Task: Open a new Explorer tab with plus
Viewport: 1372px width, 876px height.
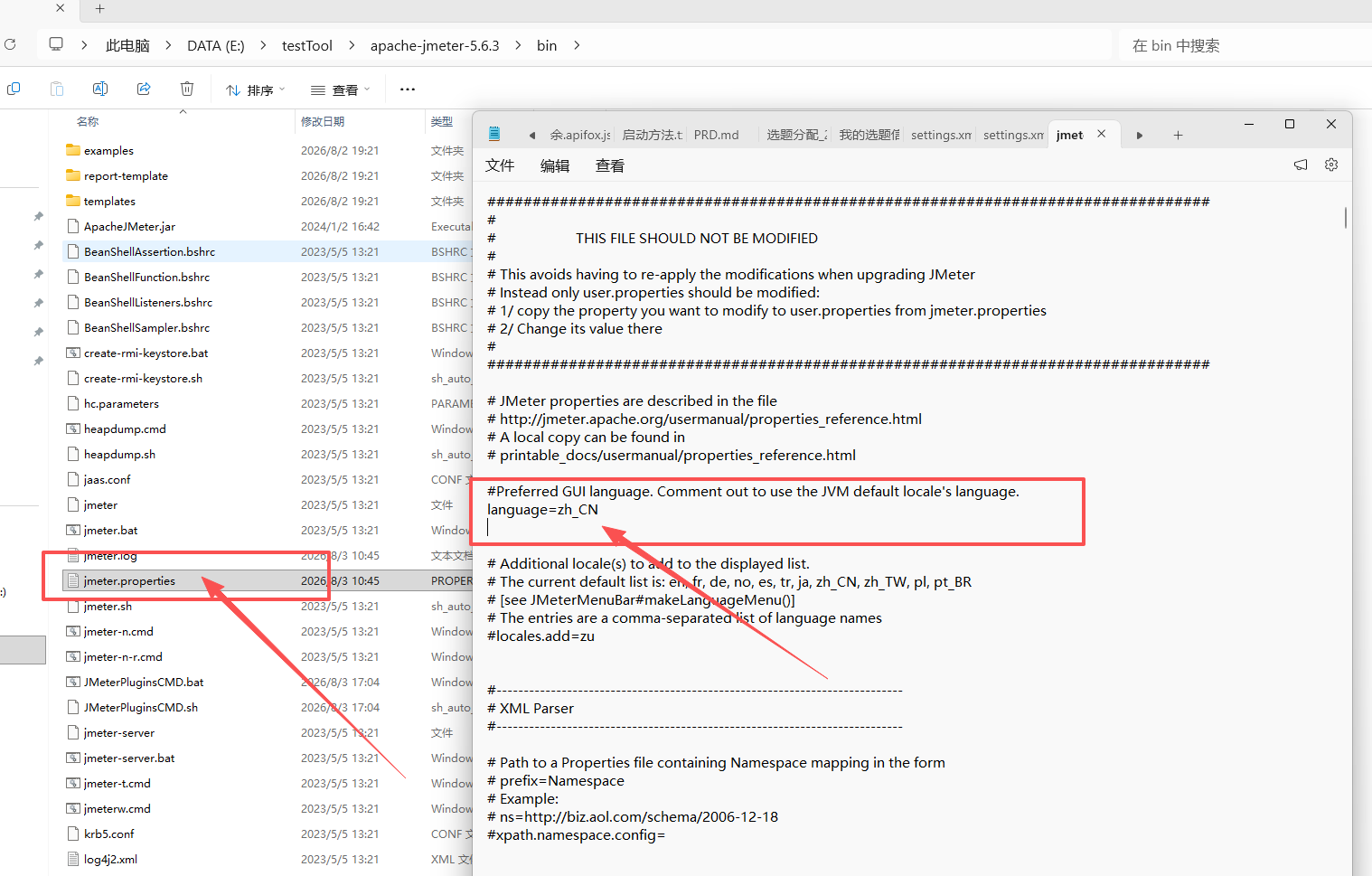Action: tap(99, 8)
